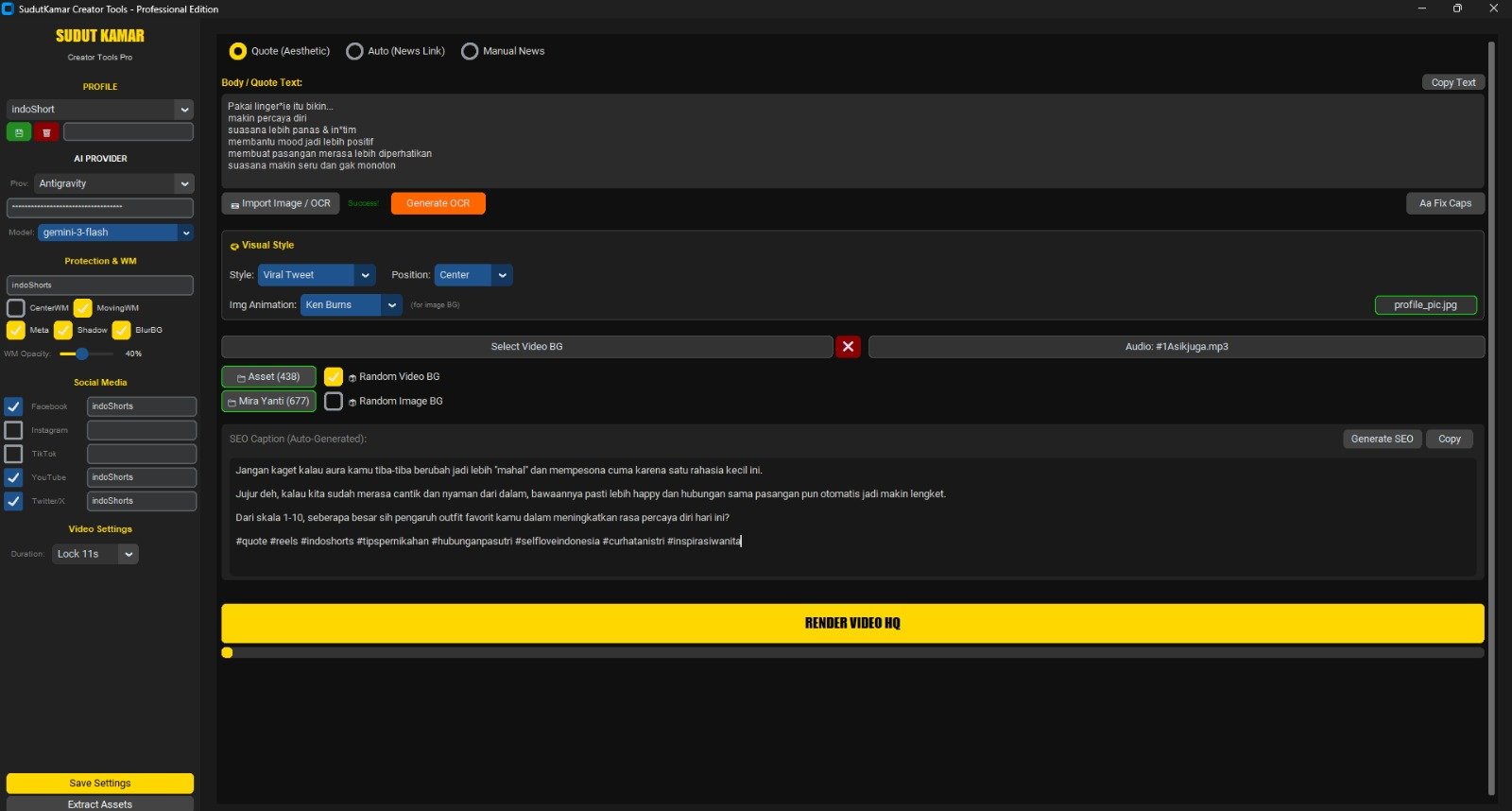Click the "40%" opacity value
Image resolution: width=1512 pixels, height=811 pixels.
(133, 354)
